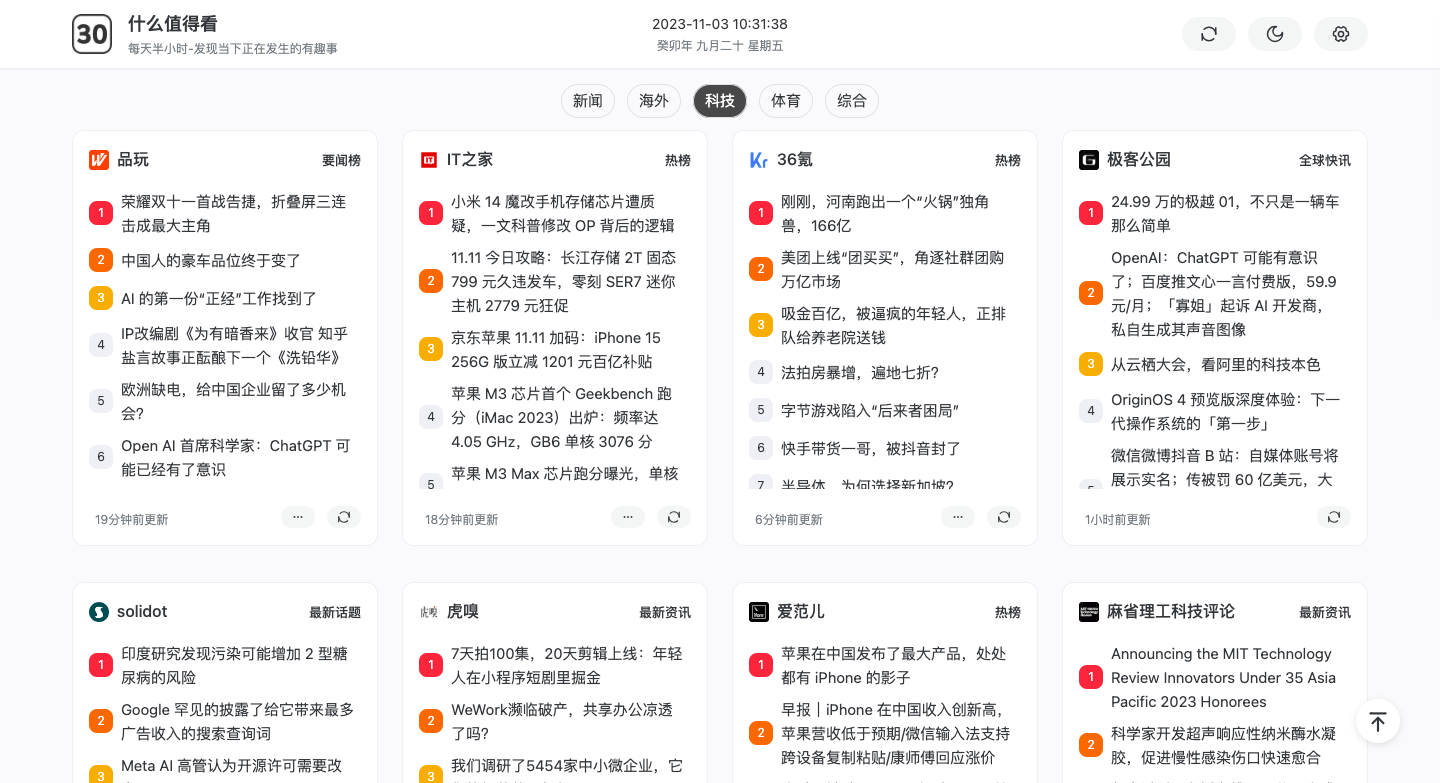Refresh all feeds using the top refresh icon
Viewport: 1440px width, 783px height.
point(1208,33)
